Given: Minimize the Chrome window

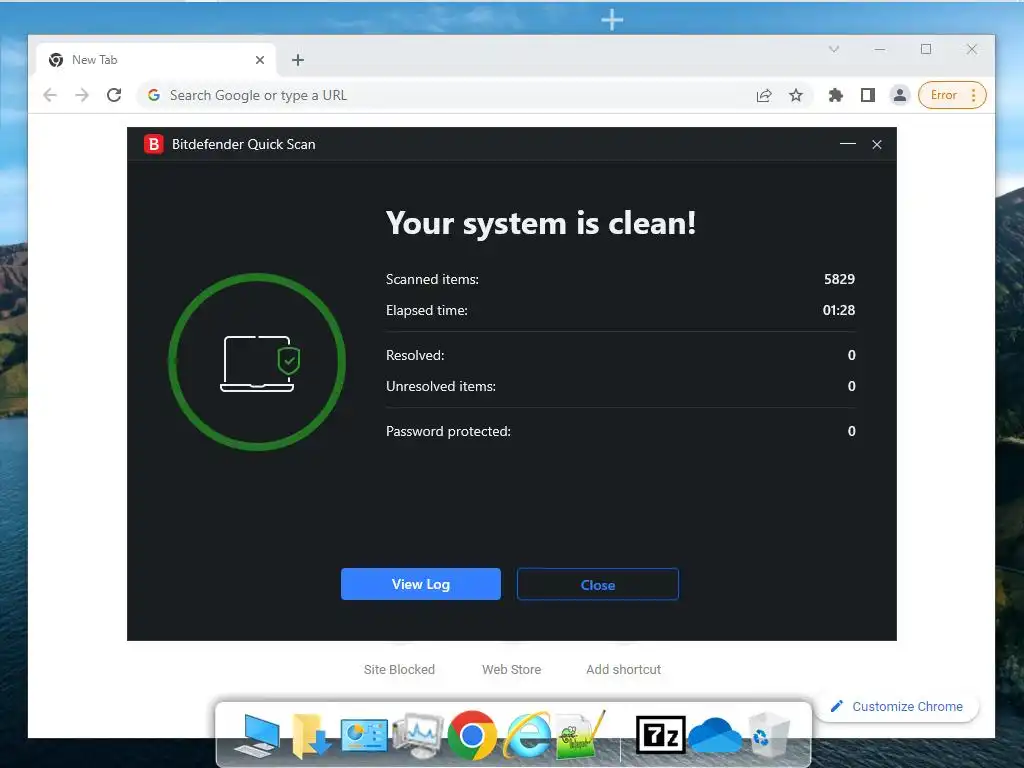Looking at the screenshot, I should (x=880, y=49).
